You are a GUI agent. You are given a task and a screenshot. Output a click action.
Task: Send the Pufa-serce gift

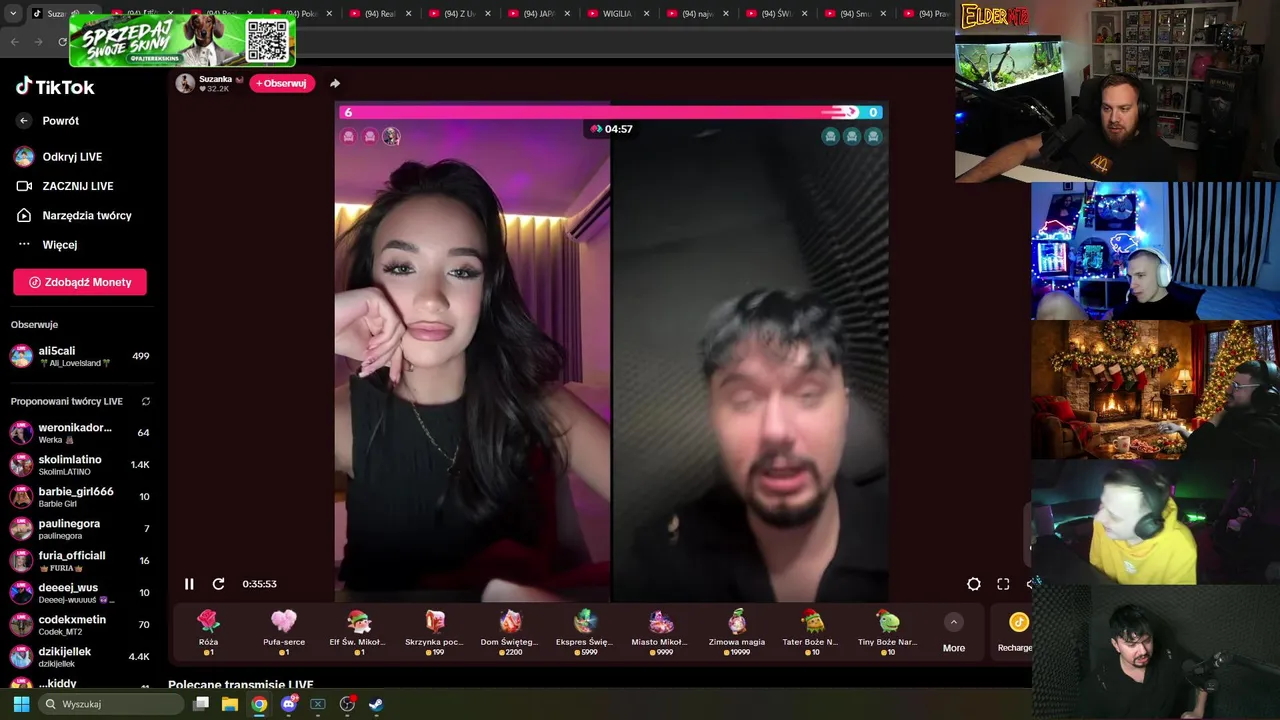[x=284, y=632]
